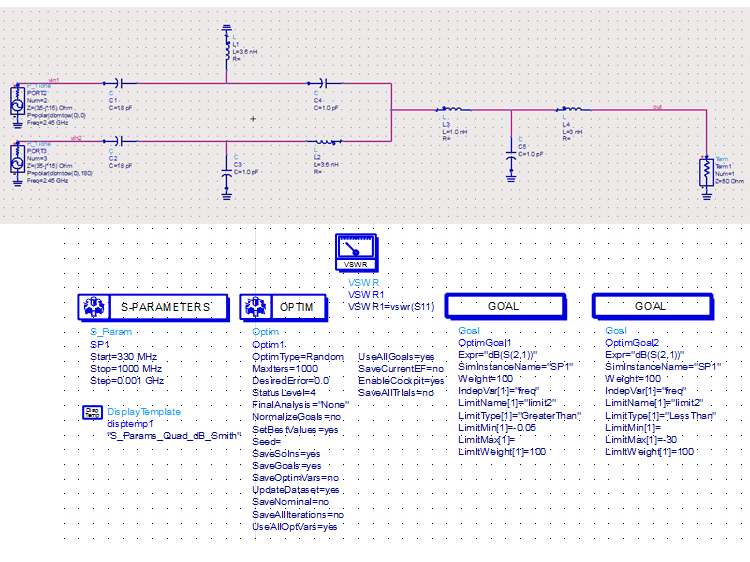
Task: Click the Term1 termination resistor symbol
Action: [706, 173]
